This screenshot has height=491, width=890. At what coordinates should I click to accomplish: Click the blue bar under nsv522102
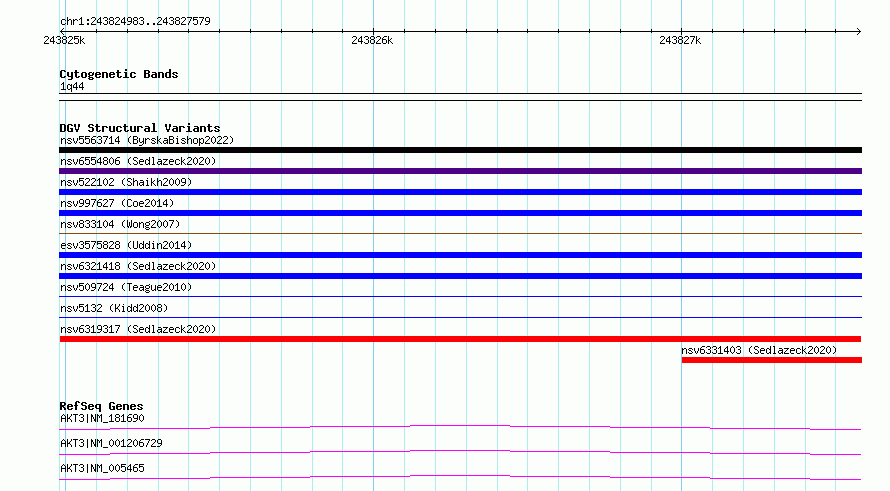[460, 192]
